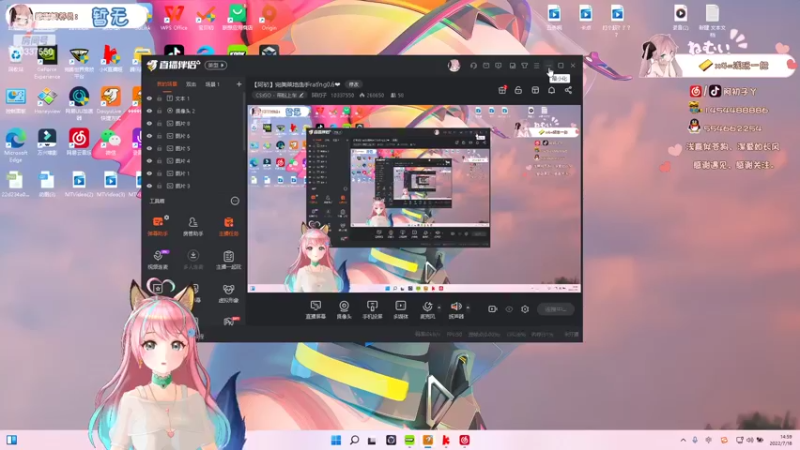Expand the toolbox more-options circle button
The image size is (800, 450).
coord(235,201)
